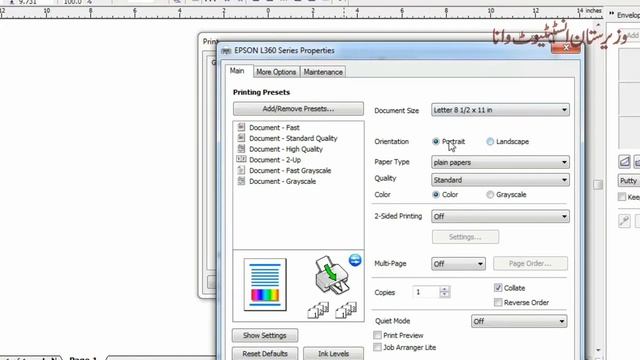This screenshot has width=640, height=360.
Task: Click the Document - 2-Up icon
Action: point(241,159)
